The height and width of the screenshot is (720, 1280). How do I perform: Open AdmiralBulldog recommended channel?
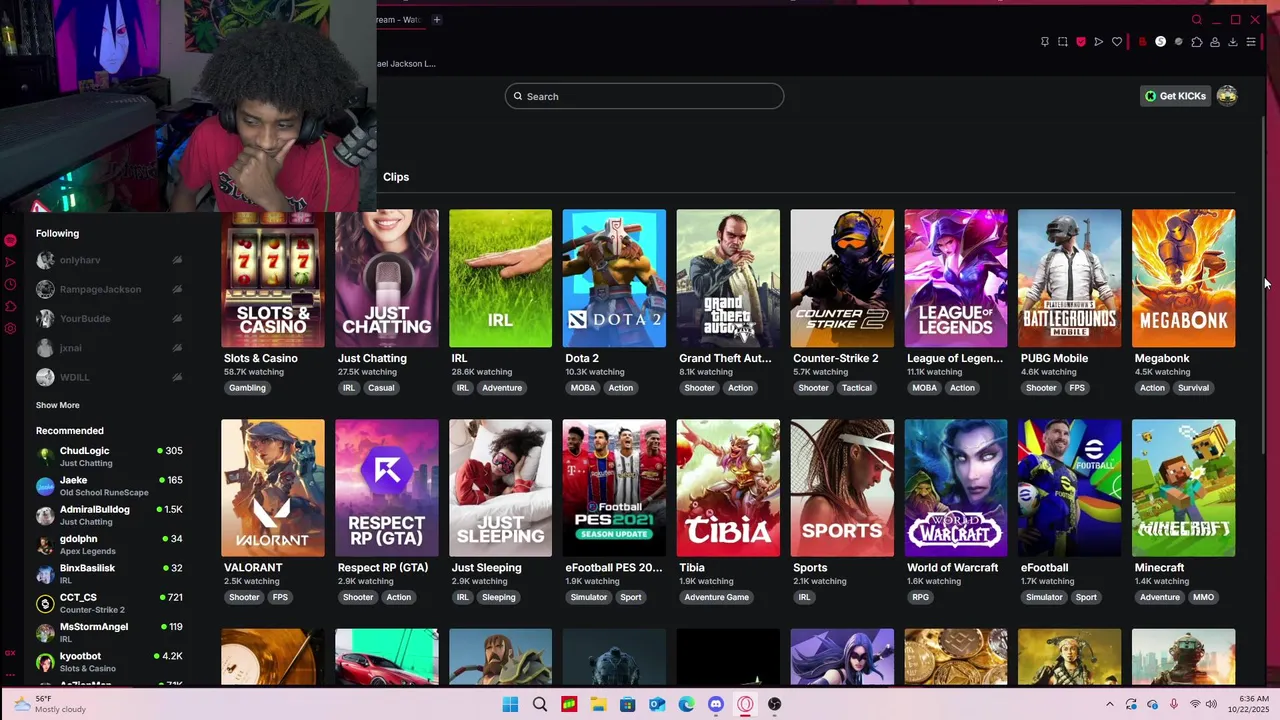coord(109,515)
